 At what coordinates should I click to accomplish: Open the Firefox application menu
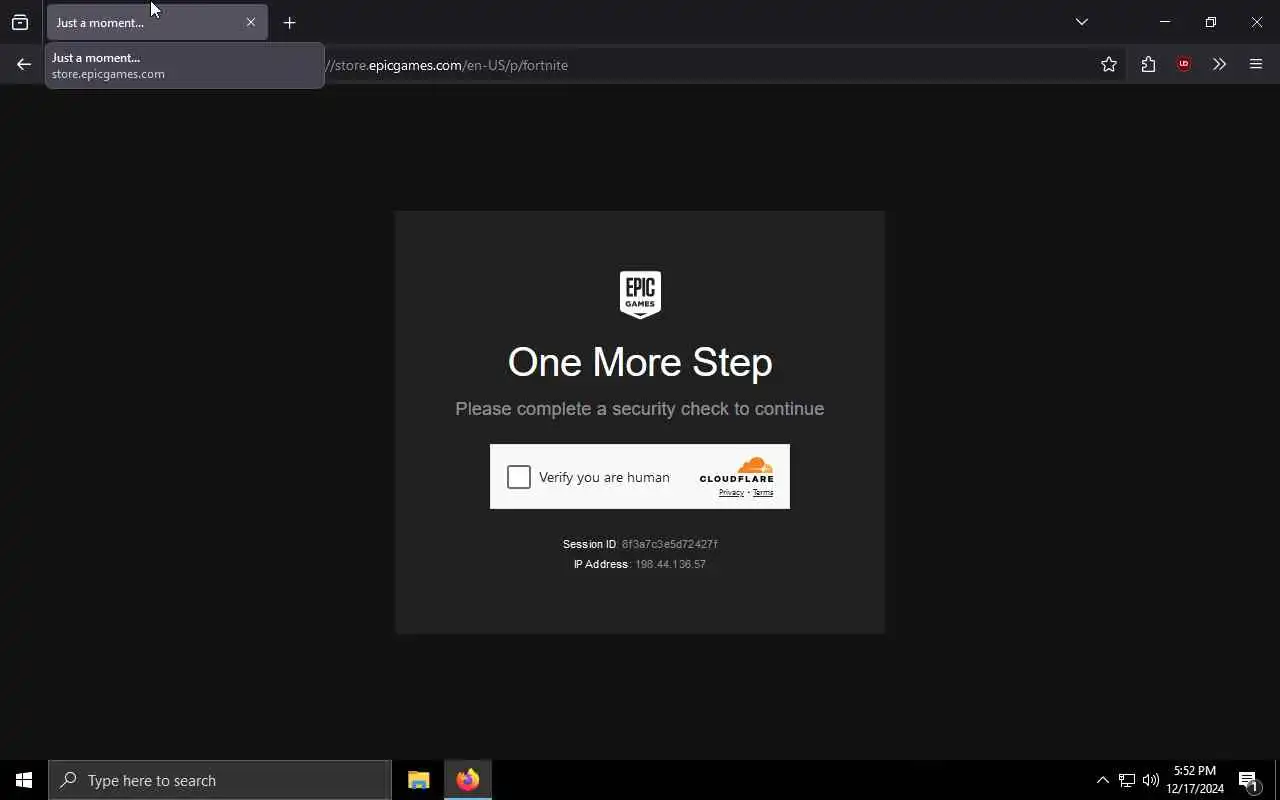(1256, 64)
